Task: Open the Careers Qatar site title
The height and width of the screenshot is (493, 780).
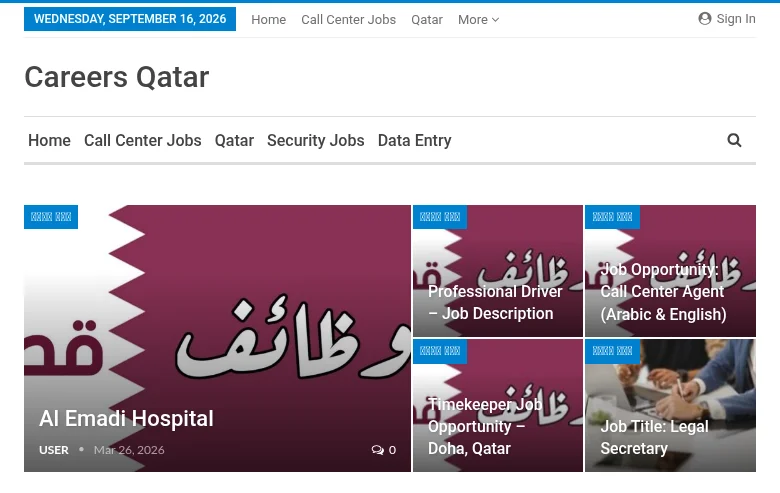Action: (x=117, y=77)
